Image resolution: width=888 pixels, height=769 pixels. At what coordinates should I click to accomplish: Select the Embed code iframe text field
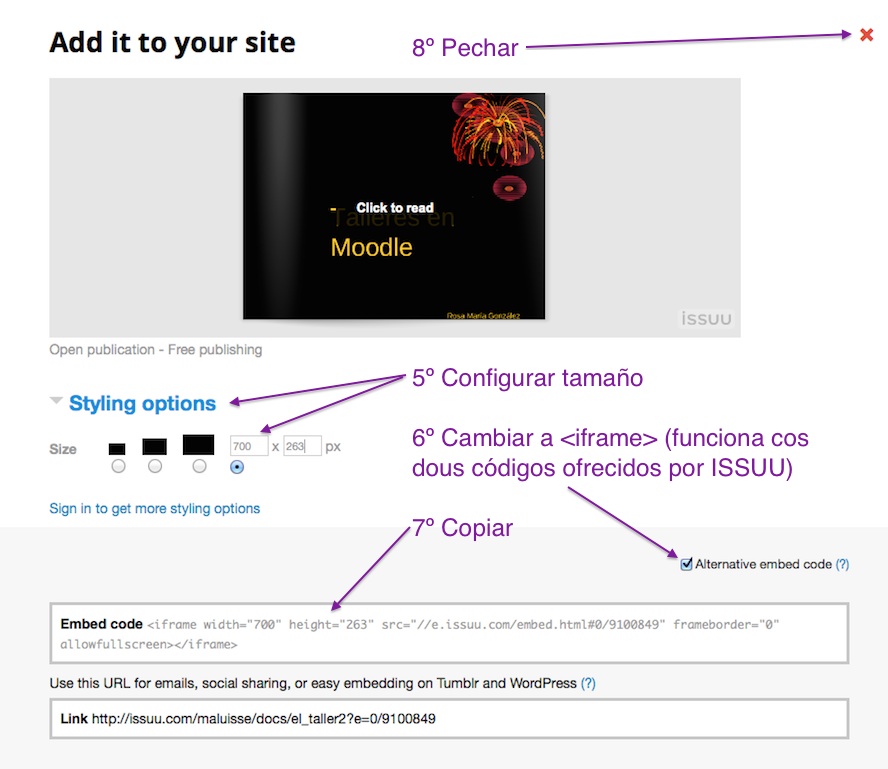tap(444, 632)
